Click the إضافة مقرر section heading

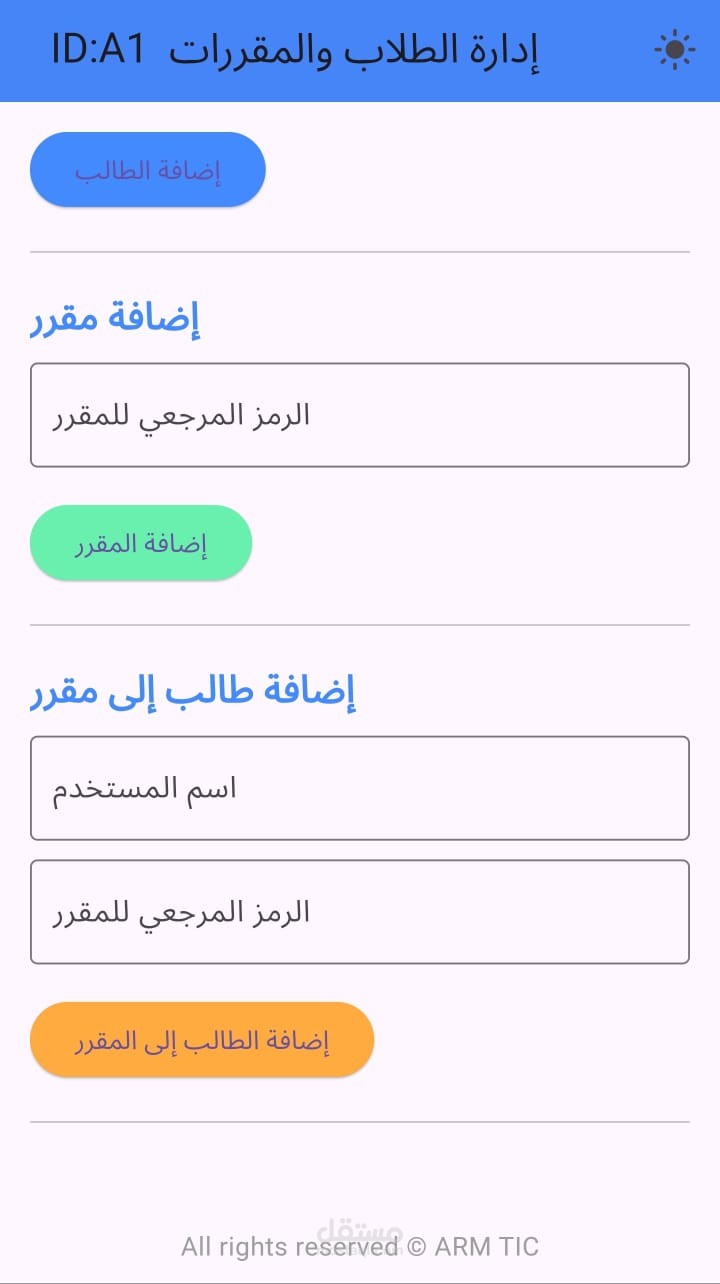[x=116, y=318]
